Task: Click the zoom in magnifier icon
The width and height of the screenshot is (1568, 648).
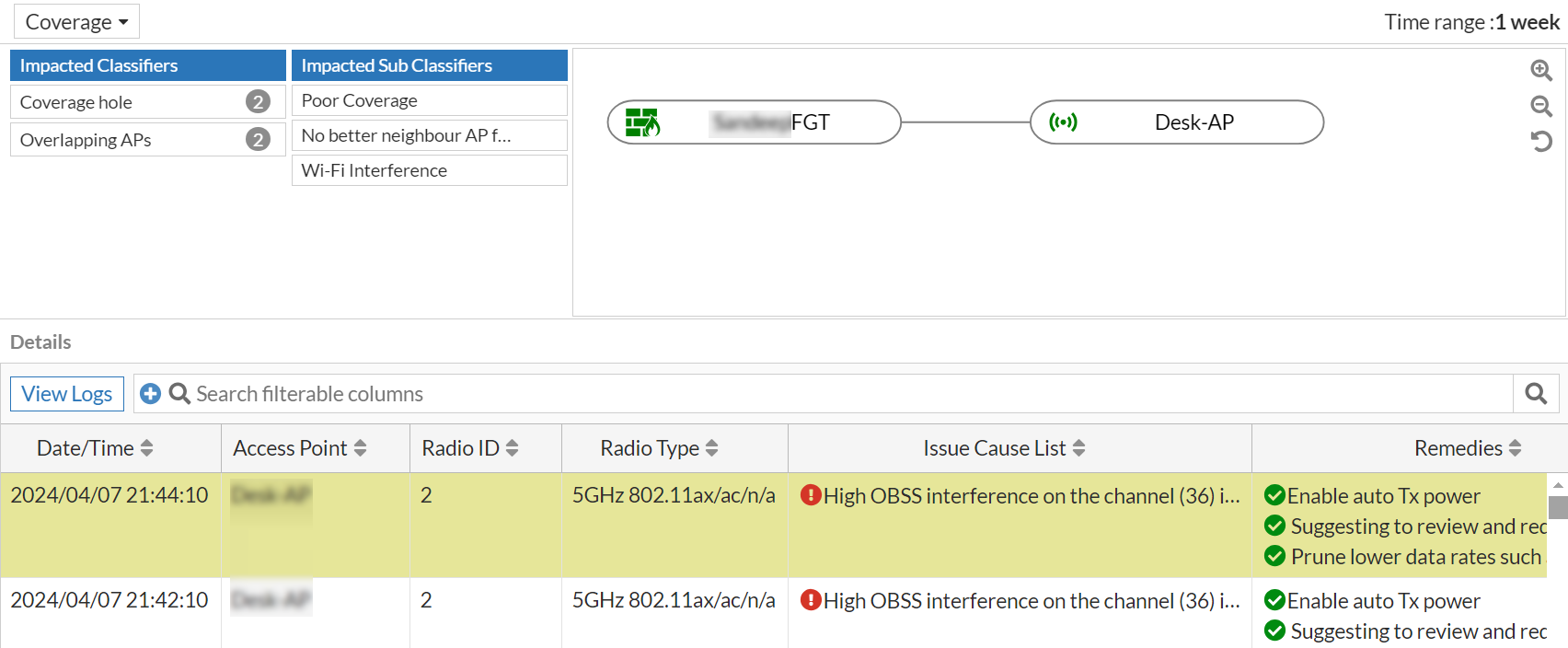Action: point(1541,70)
